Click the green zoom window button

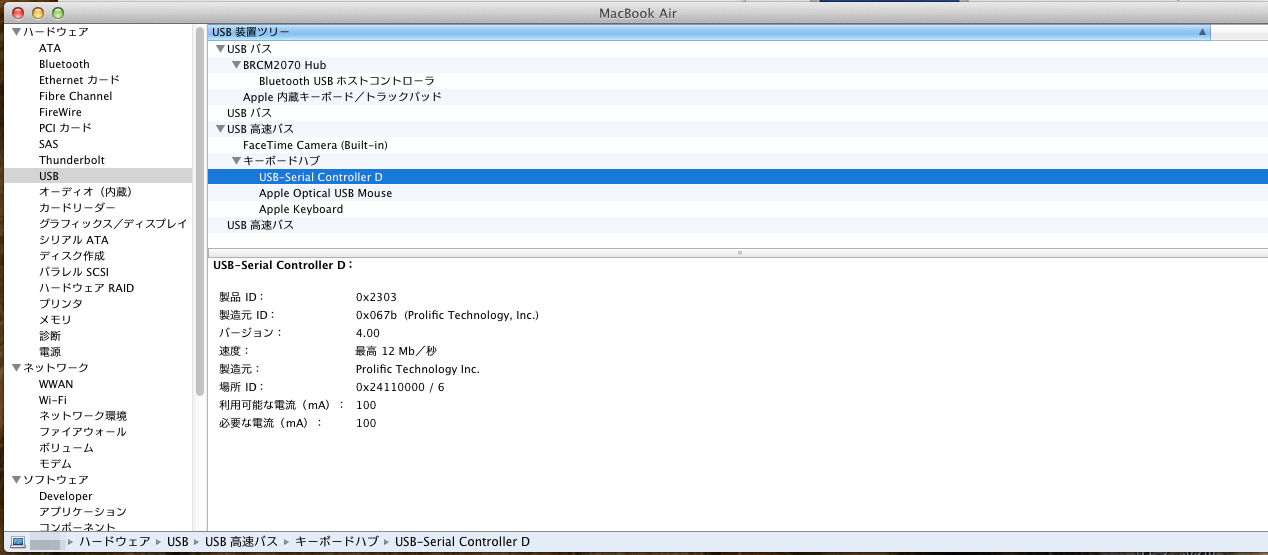(57, 12)
